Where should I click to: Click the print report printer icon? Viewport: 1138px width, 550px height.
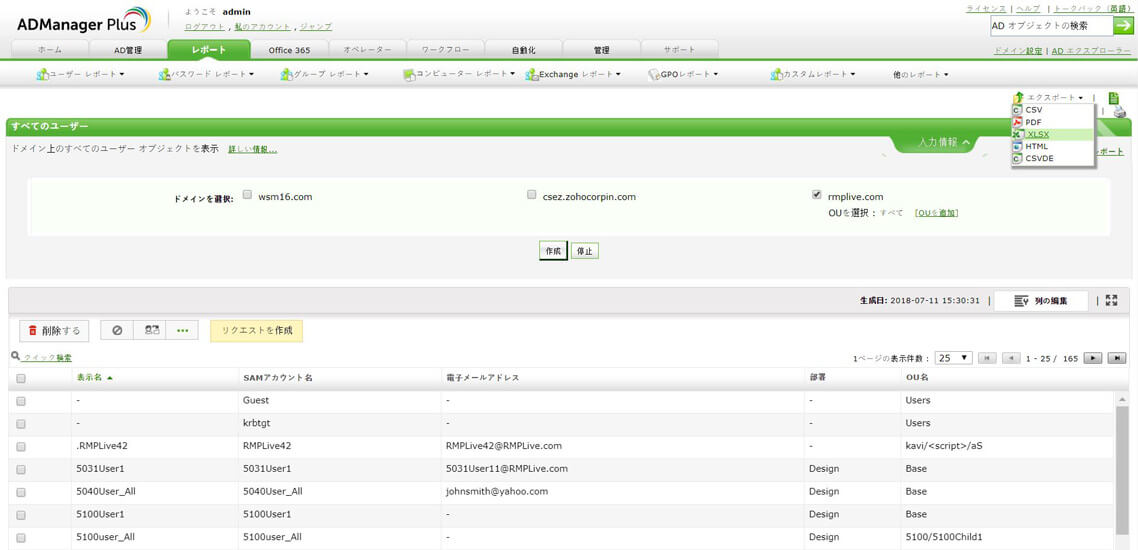coord(1119,112)
